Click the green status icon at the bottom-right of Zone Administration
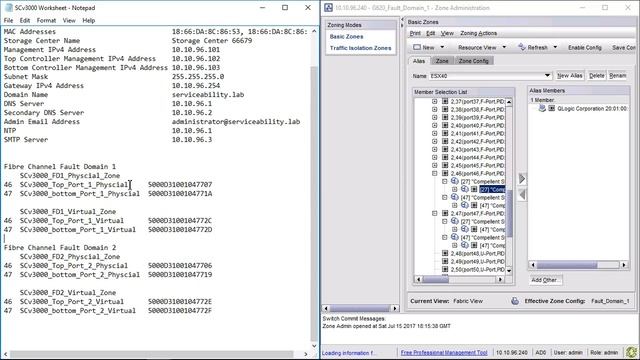640x360 pixels. 631,352
